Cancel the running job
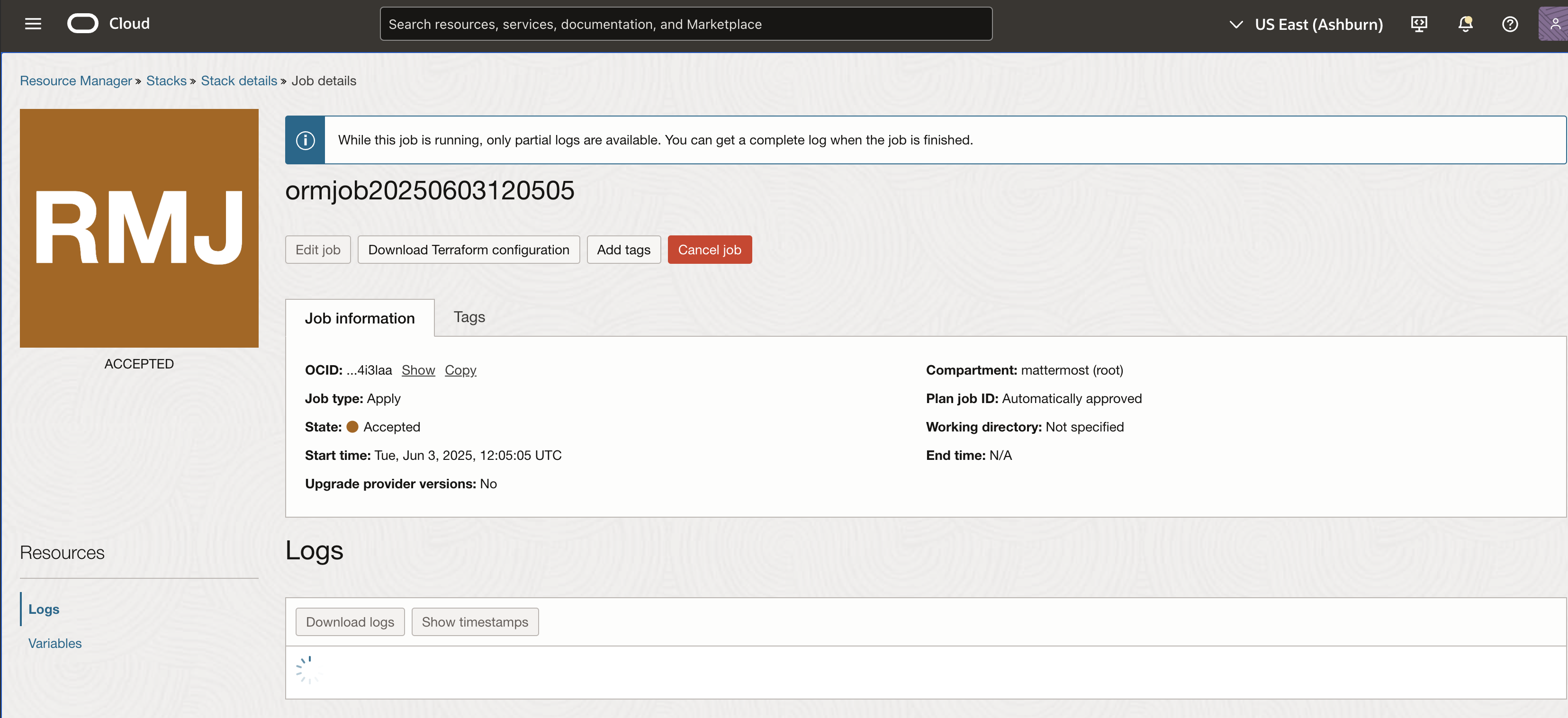Image resolution: width=1568 pixels, height=718 pixels. 709,250
